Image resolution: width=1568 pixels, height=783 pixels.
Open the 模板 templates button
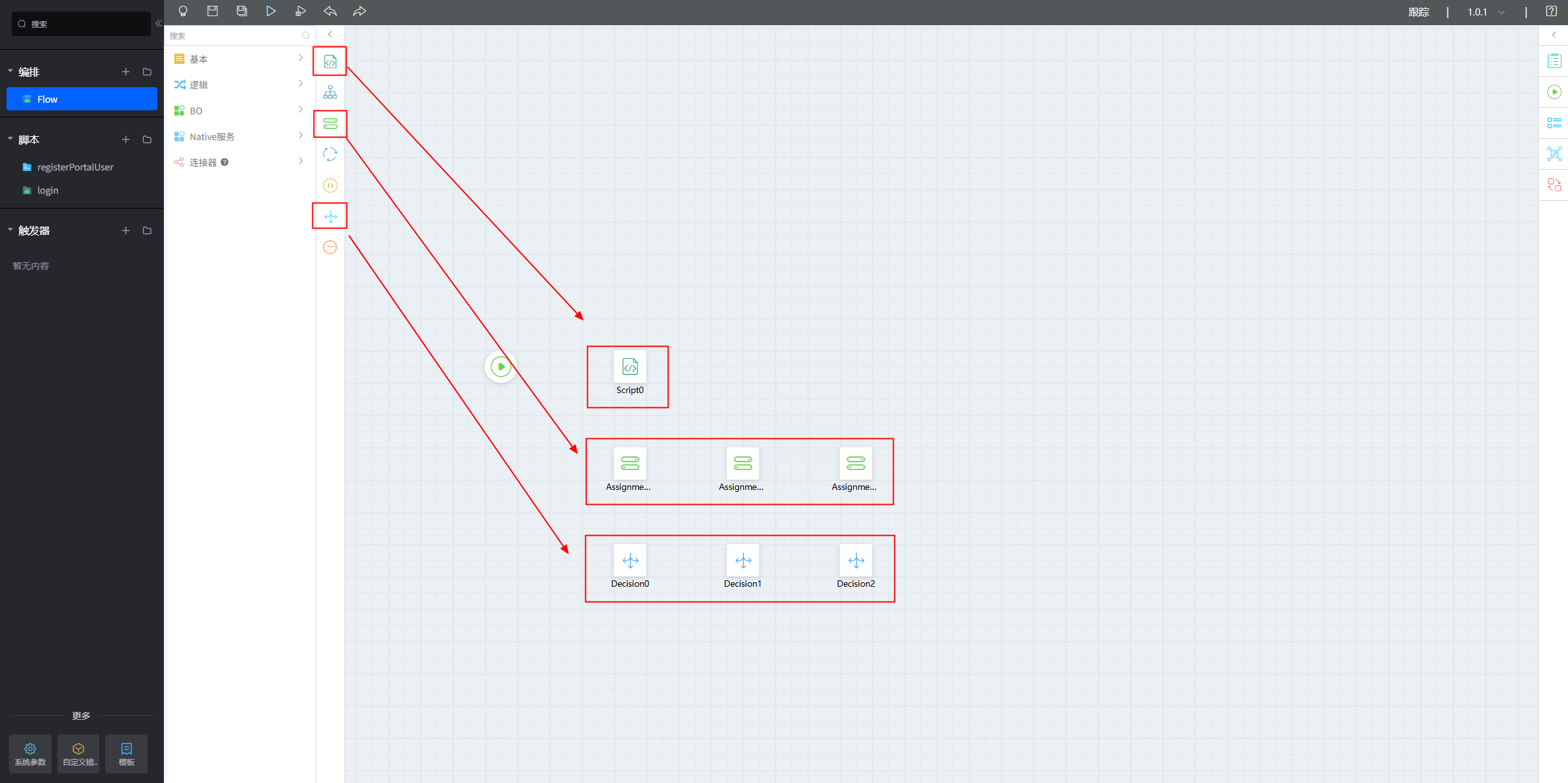126,753
